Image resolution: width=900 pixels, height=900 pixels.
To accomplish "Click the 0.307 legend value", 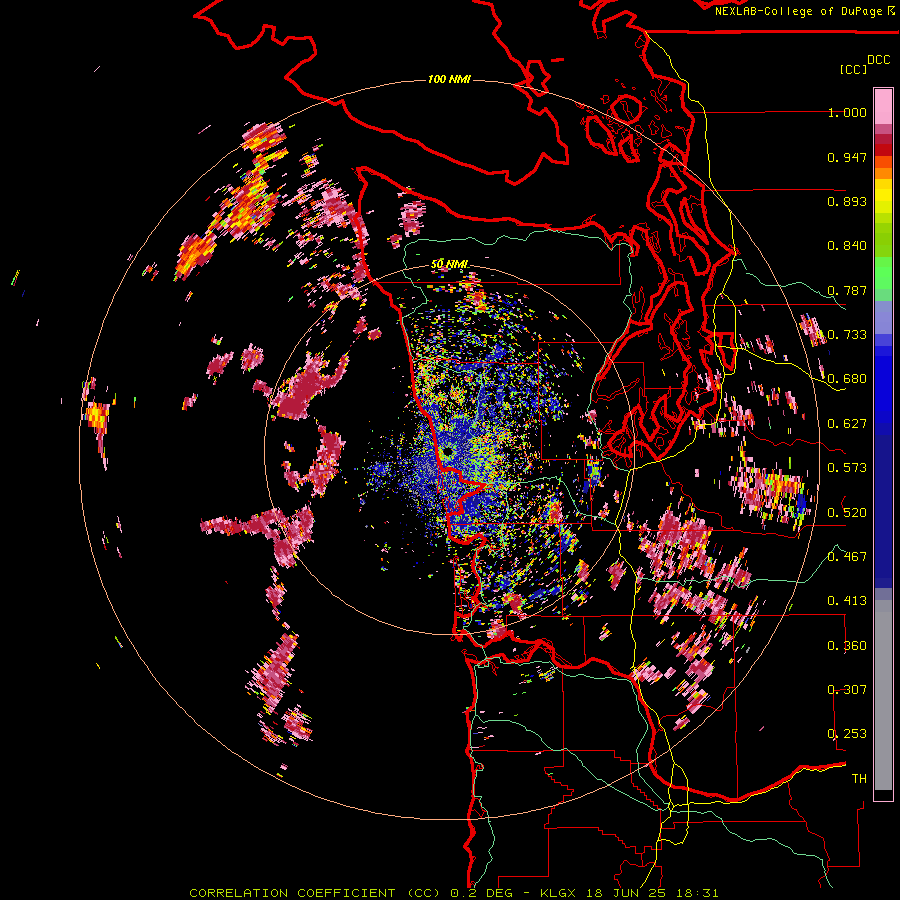I will click(847, 690).
